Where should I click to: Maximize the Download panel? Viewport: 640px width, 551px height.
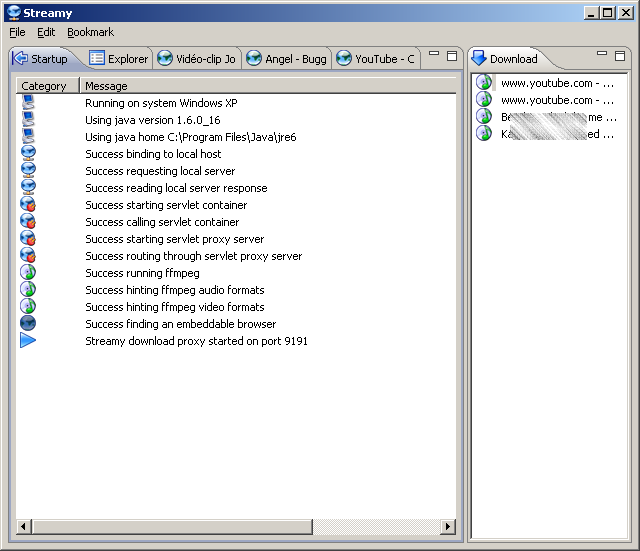(x=620, y=56)
